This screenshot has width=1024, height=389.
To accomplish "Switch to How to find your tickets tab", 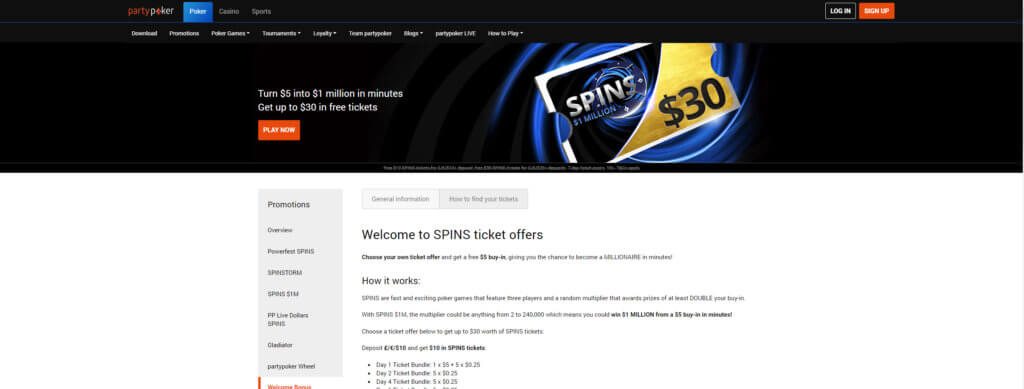I will click(x=483, y=199).
